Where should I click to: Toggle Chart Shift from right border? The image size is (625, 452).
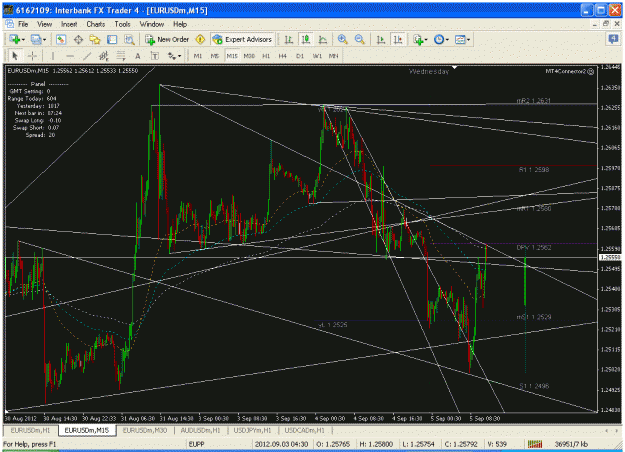pyautogui.click(x=398, y=39)
